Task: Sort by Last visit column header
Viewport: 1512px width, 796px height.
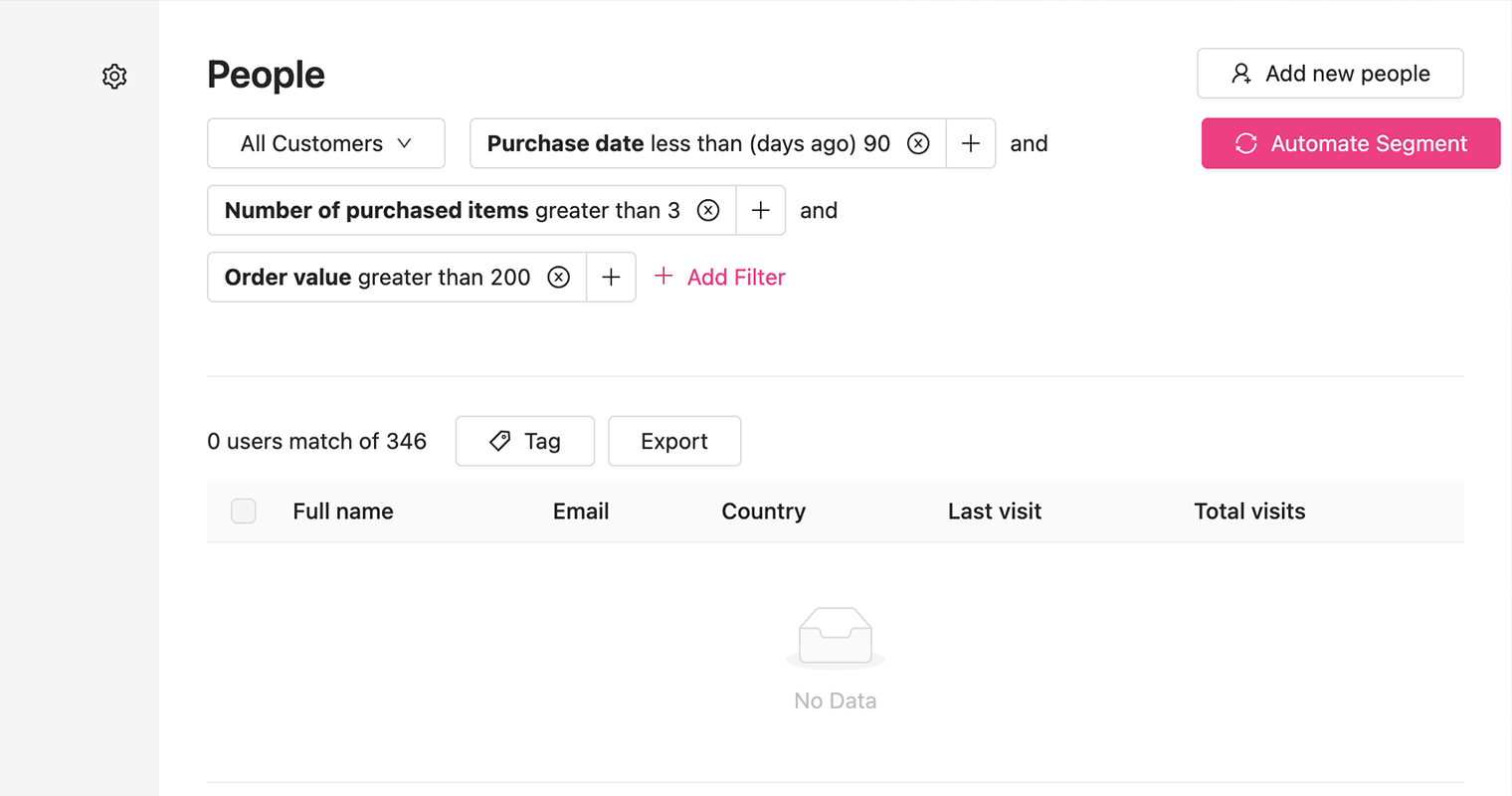Action: pos(995,511)
